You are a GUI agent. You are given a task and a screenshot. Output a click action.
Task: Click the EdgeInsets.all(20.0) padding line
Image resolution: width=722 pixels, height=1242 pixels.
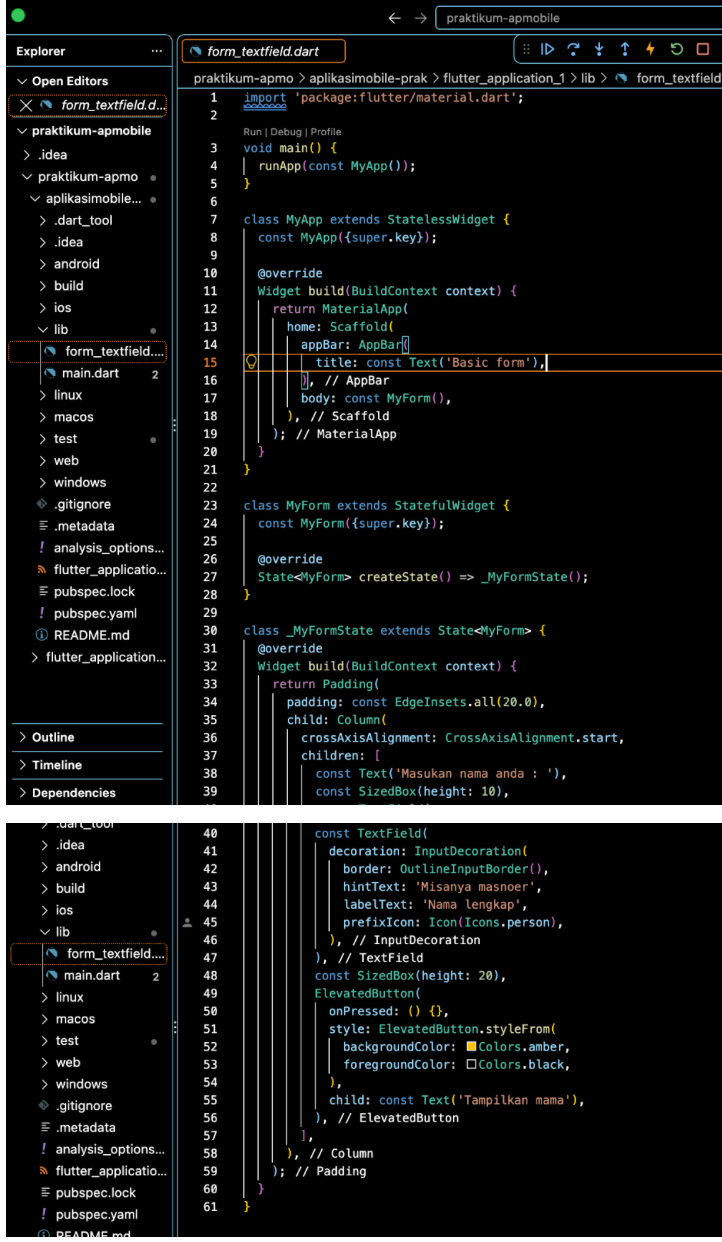click(416, 701)
